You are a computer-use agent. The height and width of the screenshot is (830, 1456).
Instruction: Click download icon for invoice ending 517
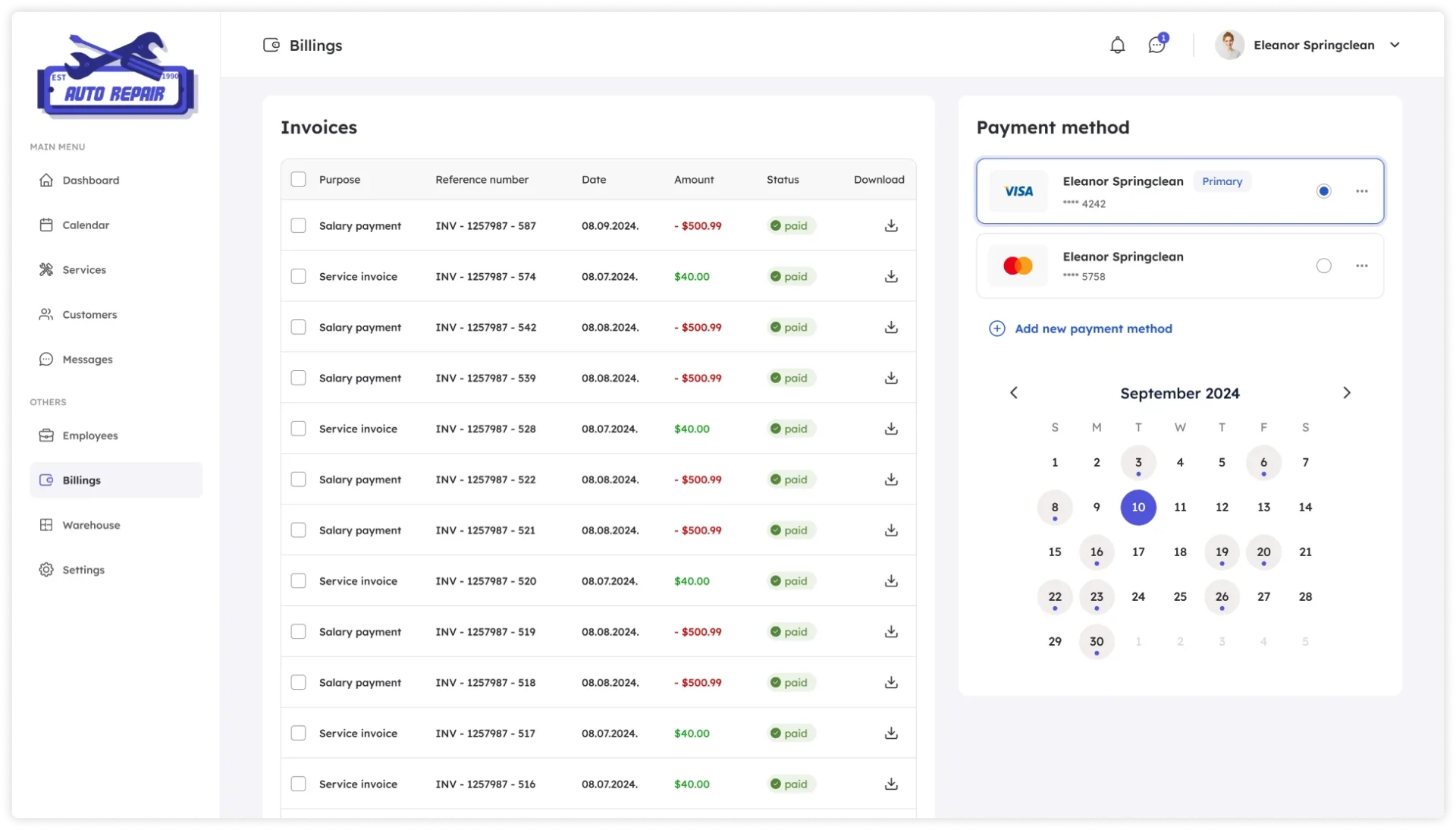click(891, 734)
